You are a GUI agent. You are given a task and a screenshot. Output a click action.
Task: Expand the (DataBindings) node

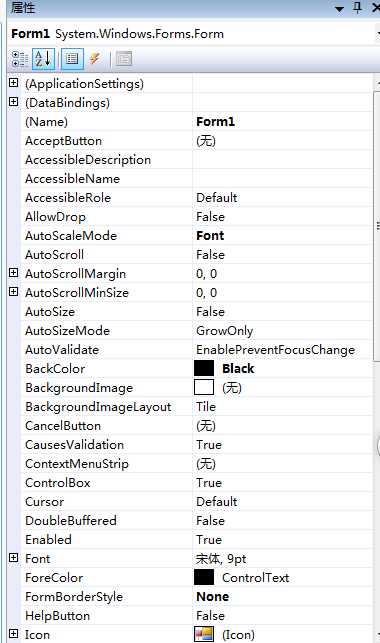point(14,102)
